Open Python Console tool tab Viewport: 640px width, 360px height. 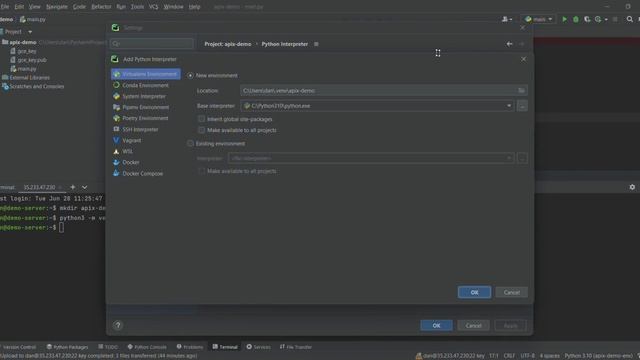(147, 347)
